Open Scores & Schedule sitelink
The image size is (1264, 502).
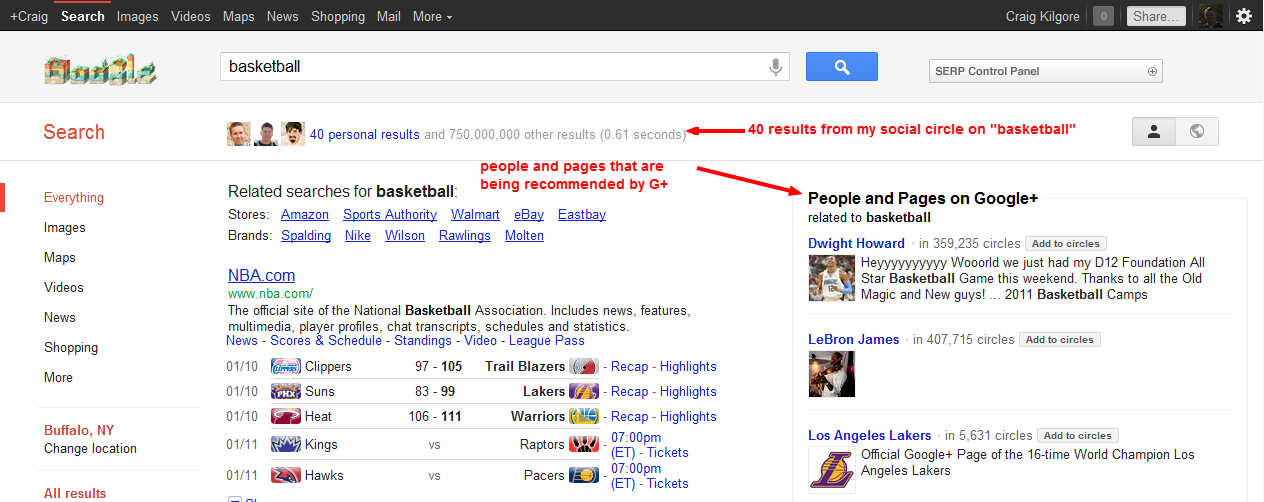tap(326, 340)
